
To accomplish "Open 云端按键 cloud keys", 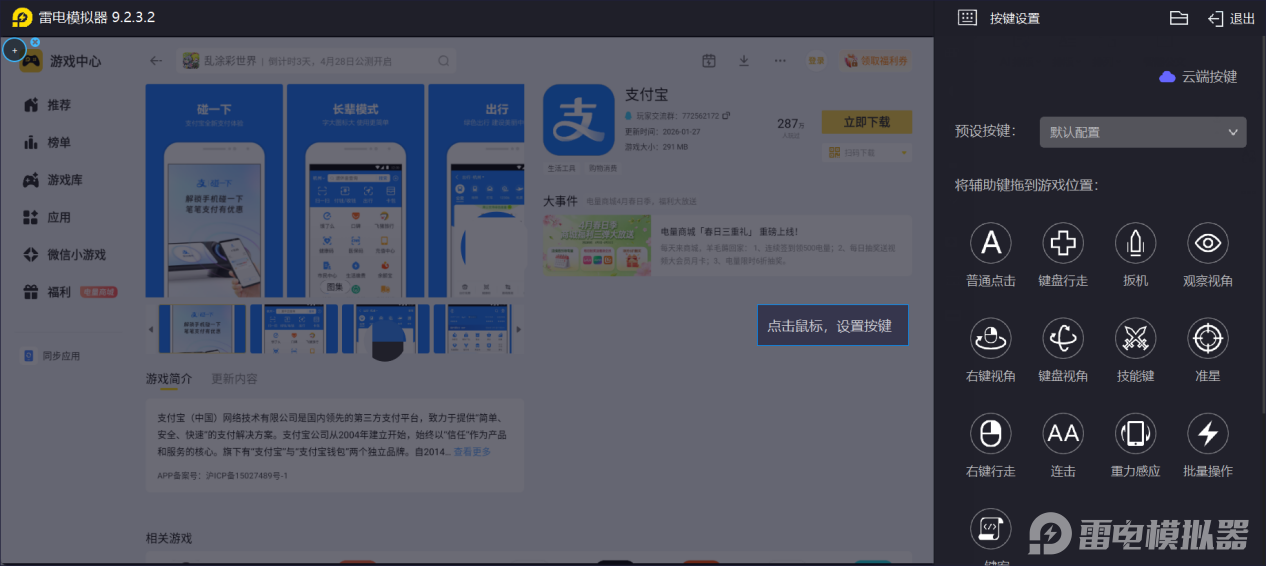I will (x=1198, y=76).
